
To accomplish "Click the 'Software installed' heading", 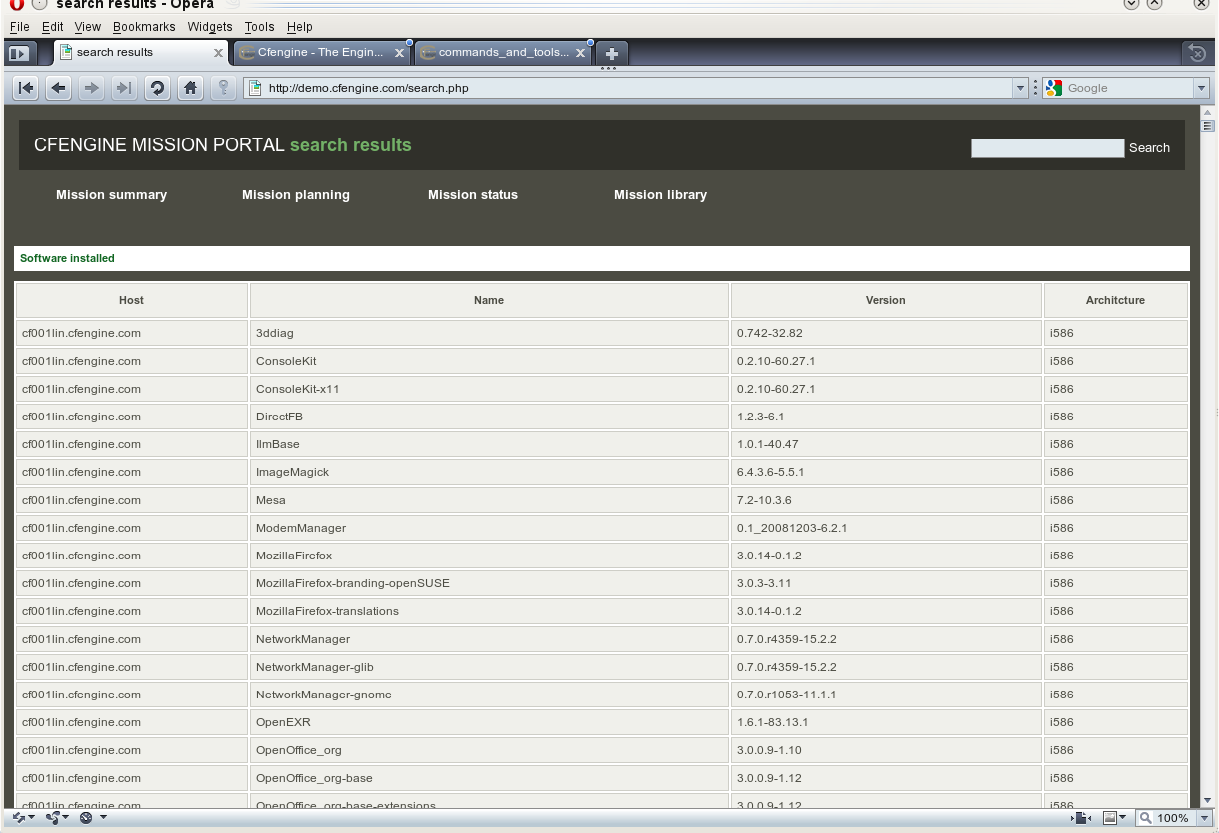I will point(67,258).
